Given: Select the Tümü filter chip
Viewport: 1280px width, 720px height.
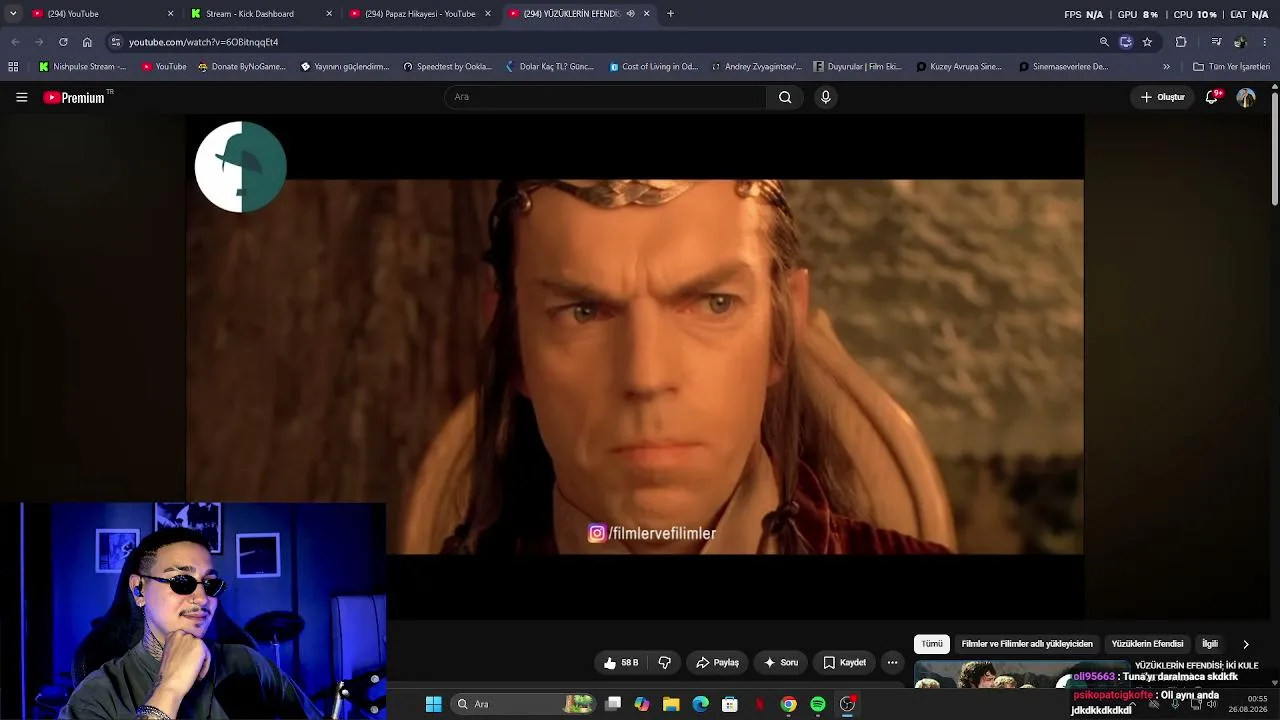Looking at the screenshot, I should tap(932, 644).
